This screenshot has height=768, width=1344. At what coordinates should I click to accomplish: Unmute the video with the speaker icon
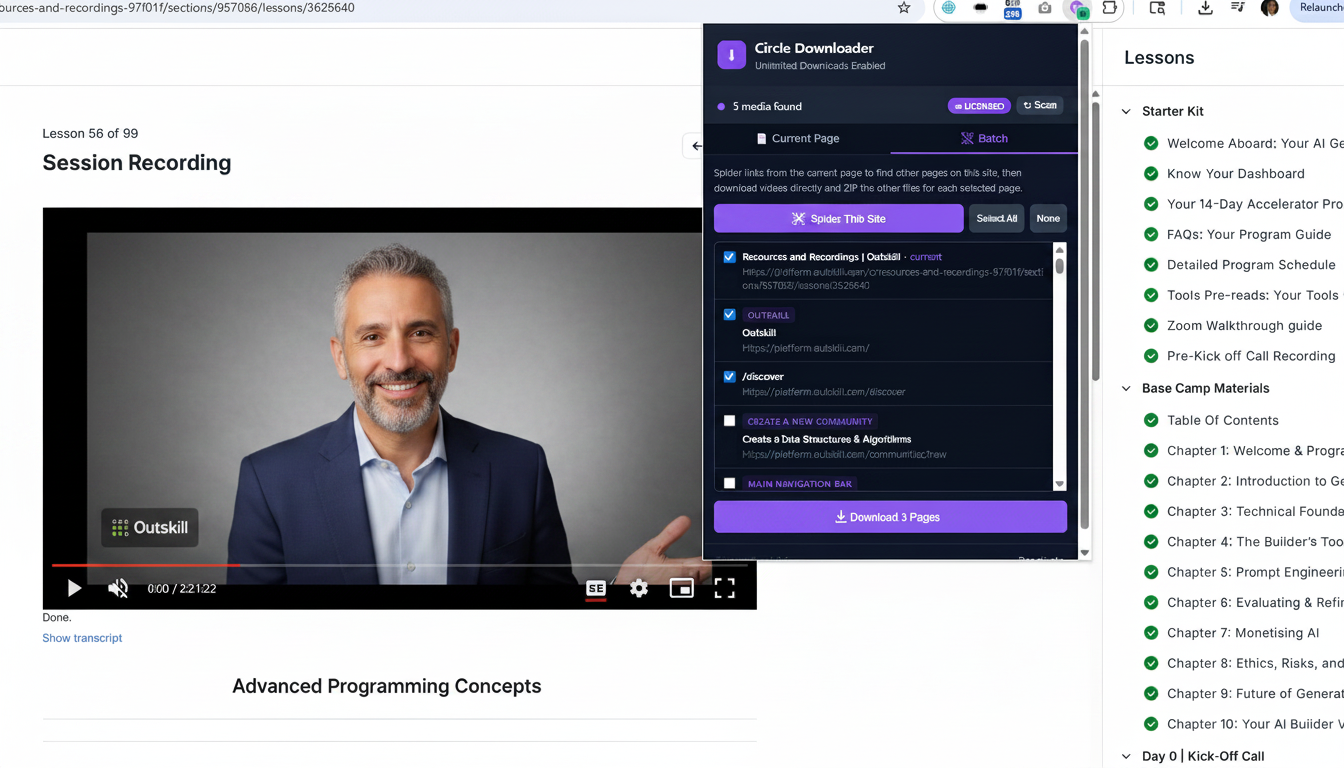click(118, 588)
